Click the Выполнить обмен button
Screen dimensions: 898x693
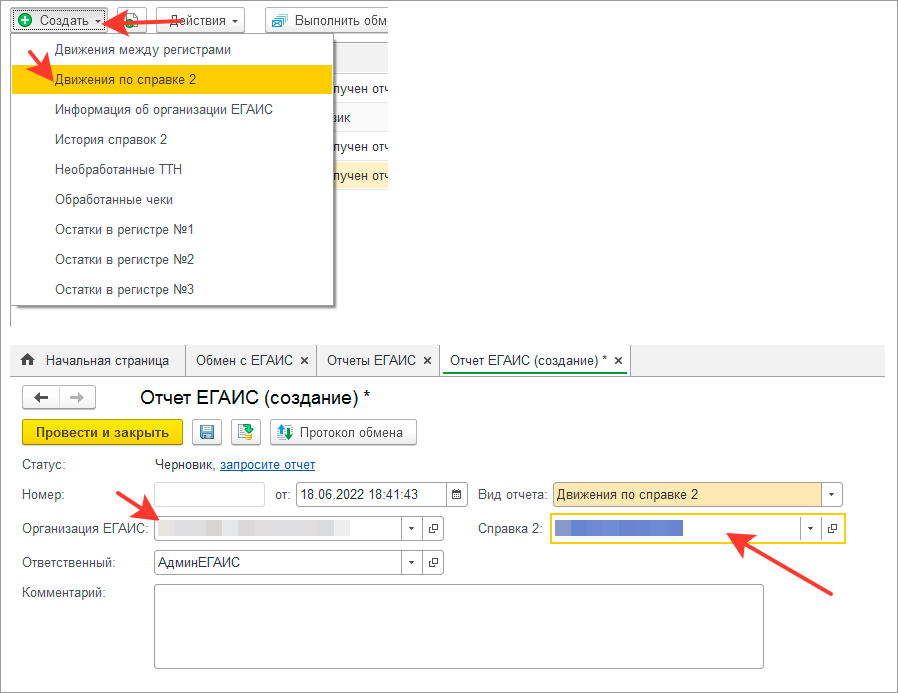[326, 21]
